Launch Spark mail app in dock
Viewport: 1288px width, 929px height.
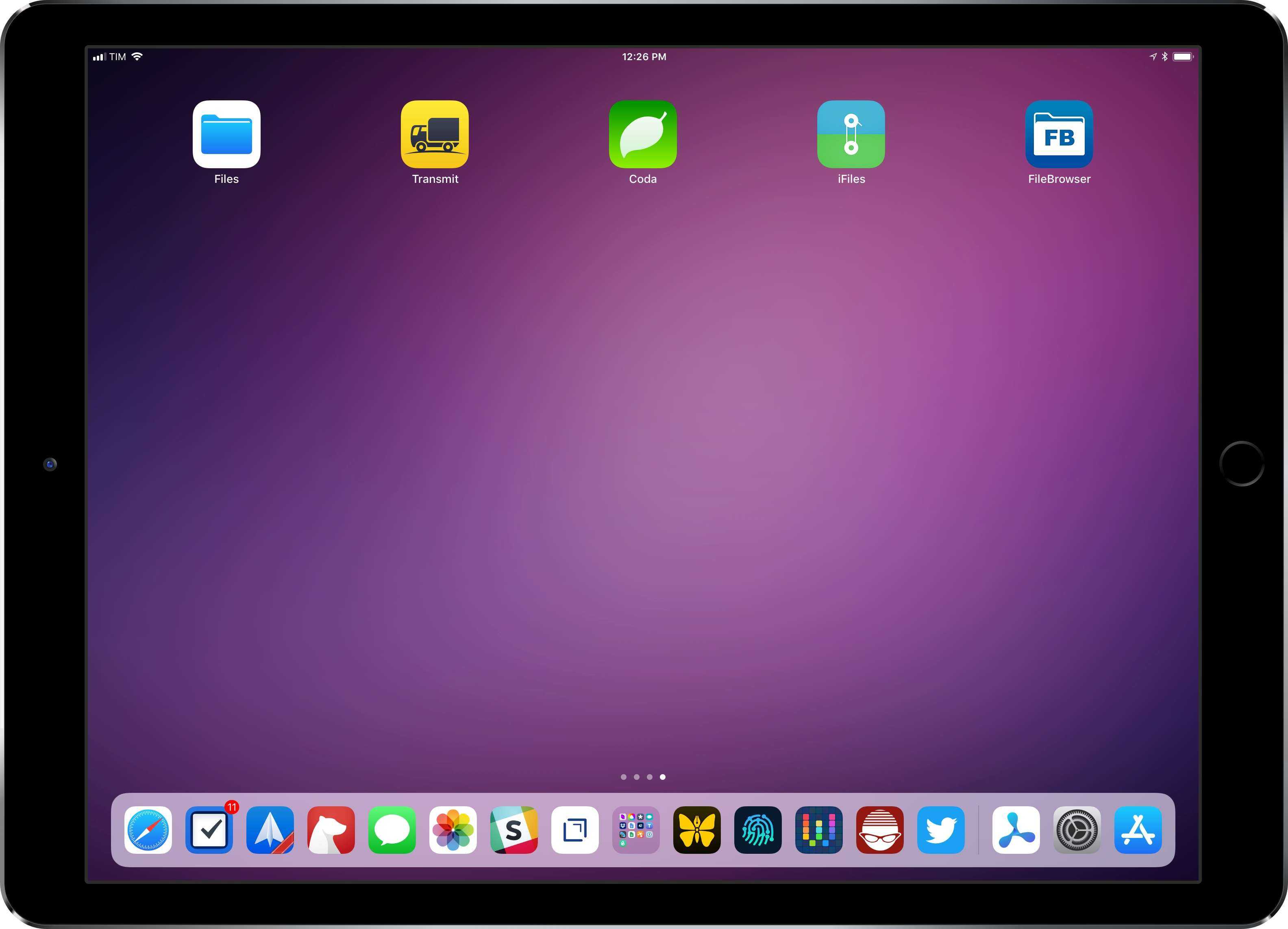[x=270, y=830]
